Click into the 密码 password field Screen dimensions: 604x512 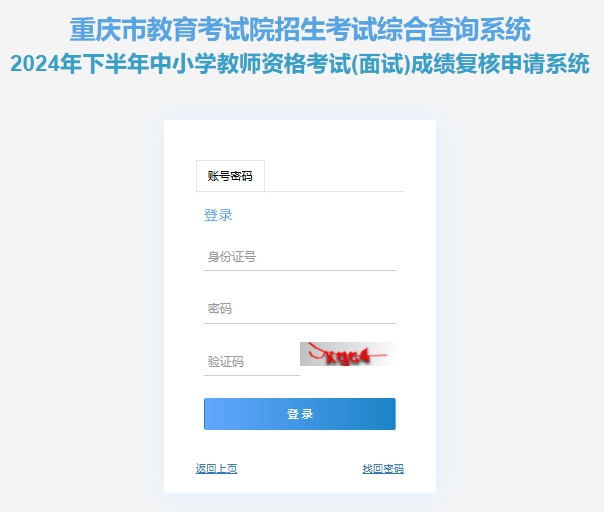pos(300,309)
